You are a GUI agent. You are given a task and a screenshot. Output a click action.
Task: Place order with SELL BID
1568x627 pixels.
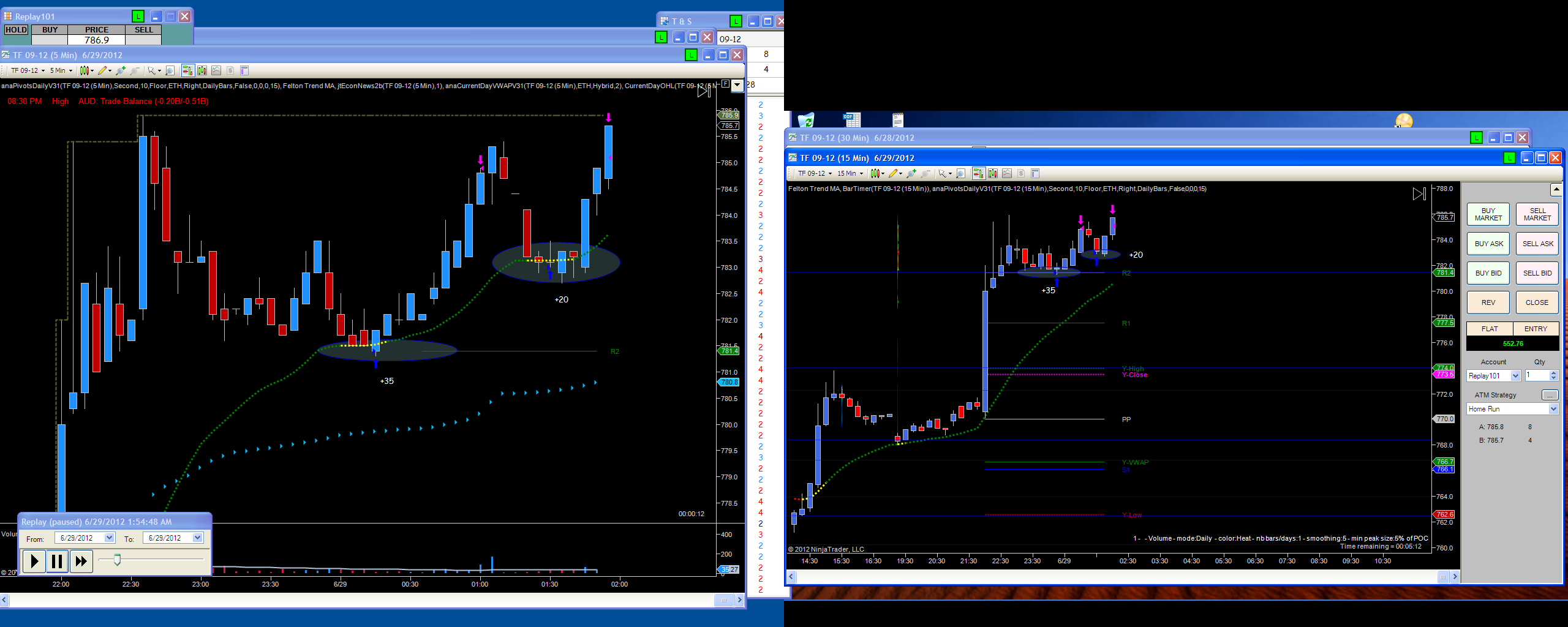[1537, 273]
